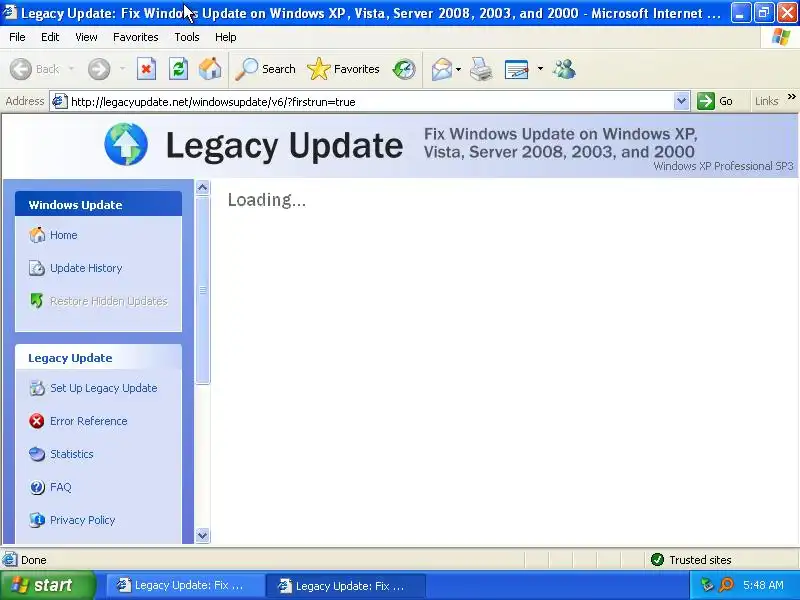Click the sidebar scrollbar thumb
Viewport: 800px width, 600px height.
(x=203, y=290)
